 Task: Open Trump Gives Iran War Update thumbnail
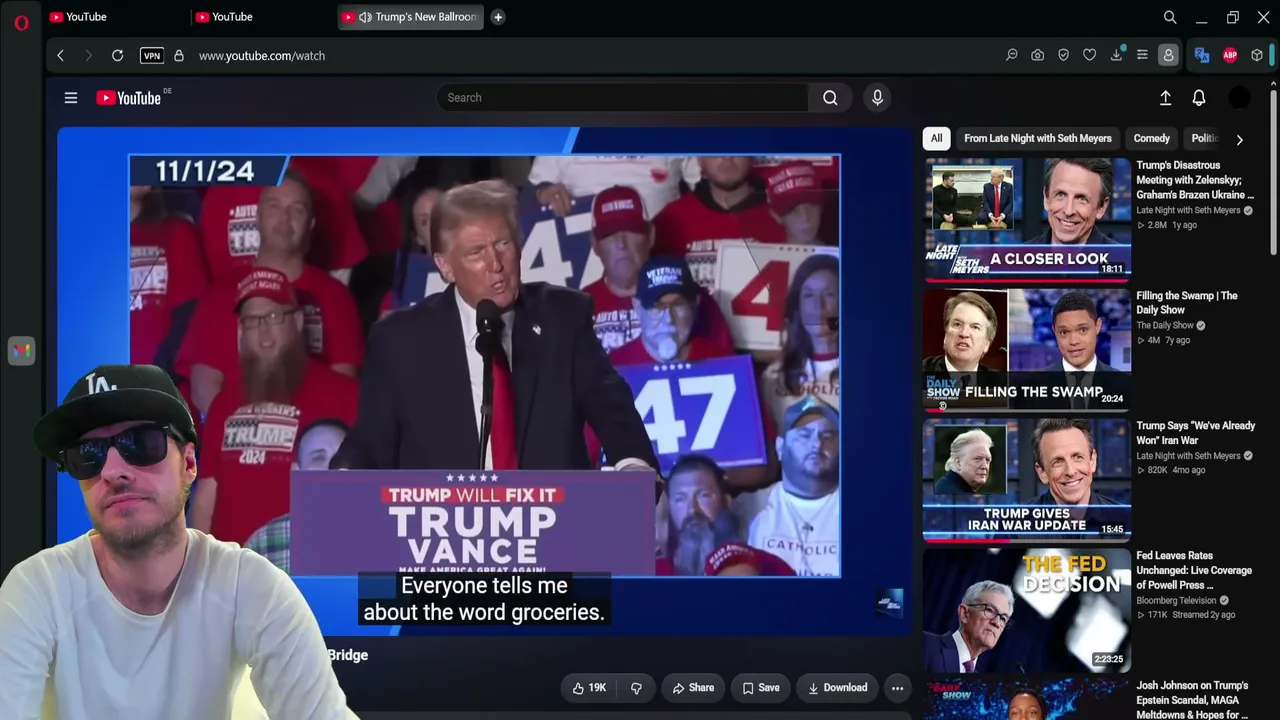tap(1027, 479)
